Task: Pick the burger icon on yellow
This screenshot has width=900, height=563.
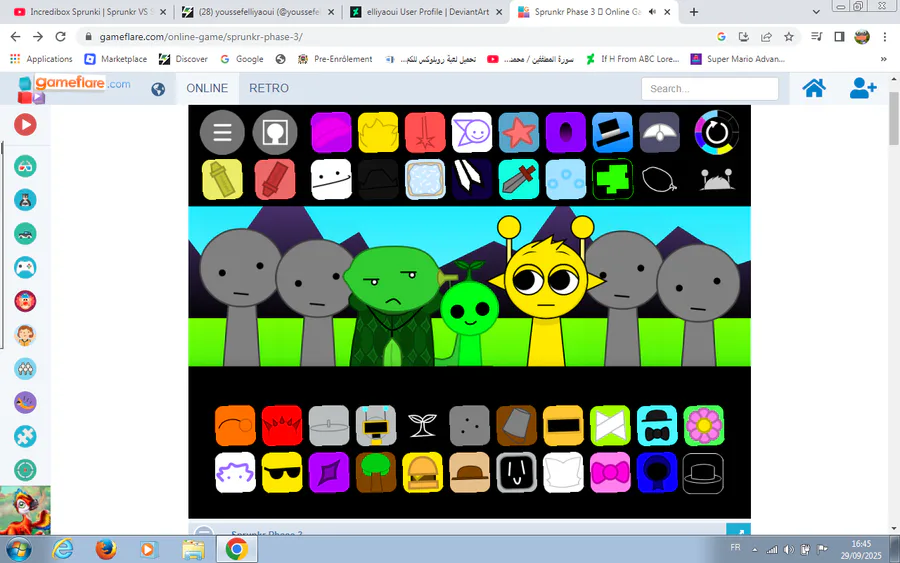Action: pyautogui.click(x=422, y=473)
